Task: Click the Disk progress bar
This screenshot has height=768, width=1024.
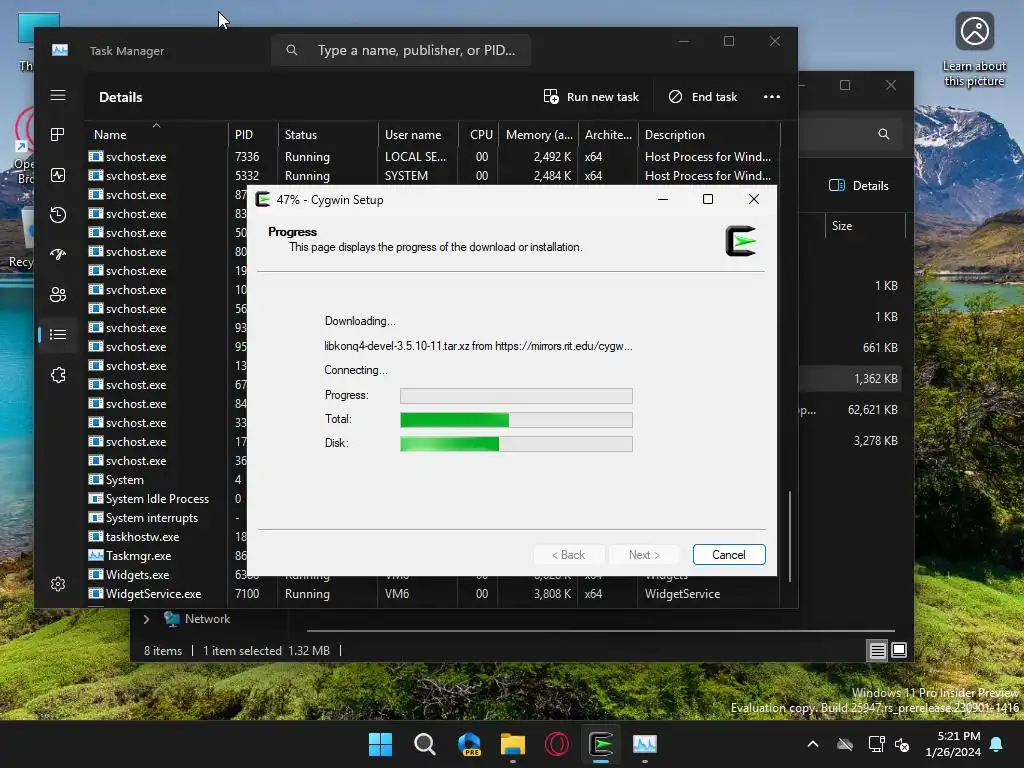Action: (x=516, y=443)
